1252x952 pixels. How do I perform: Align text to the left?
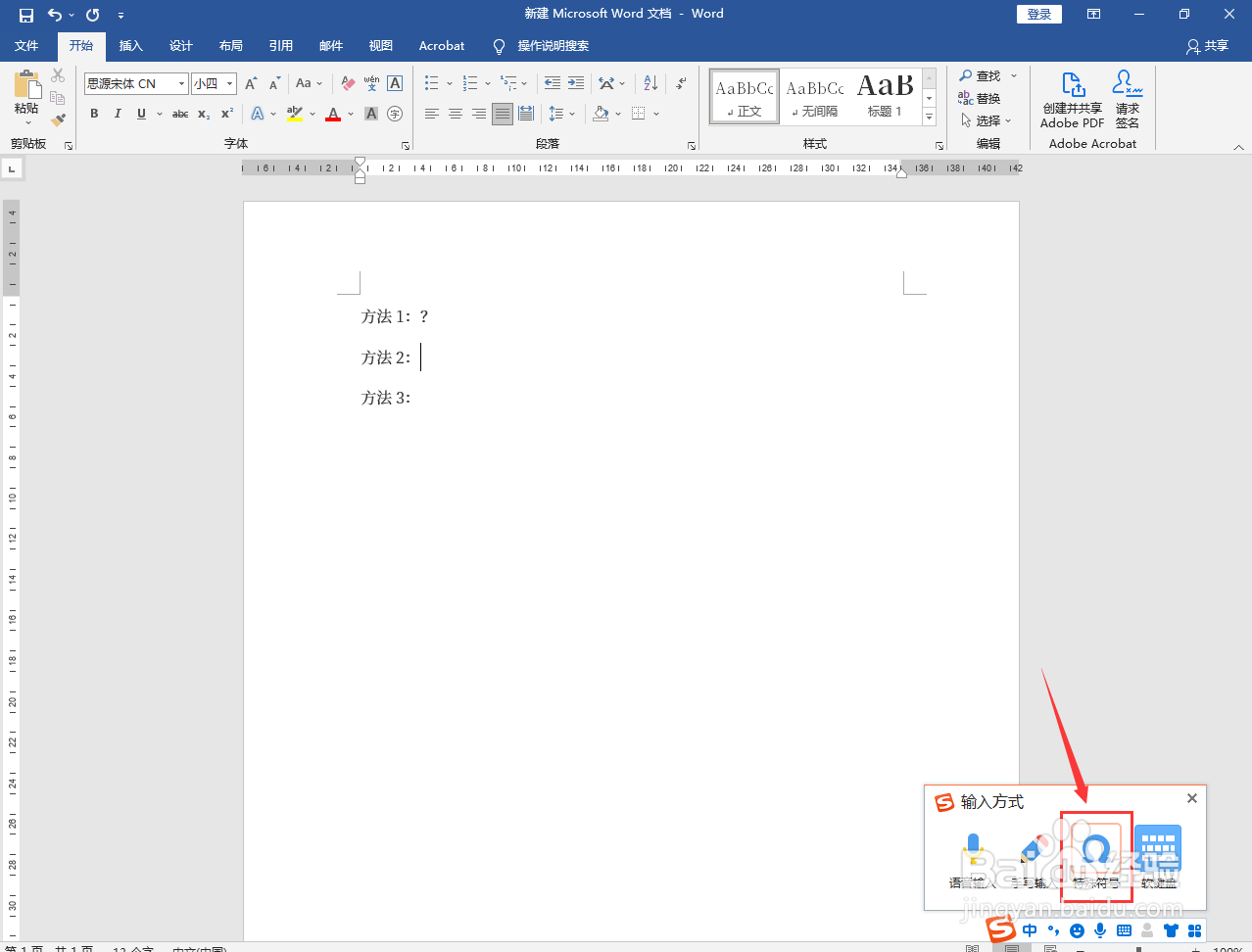click(x=431, y=114)
